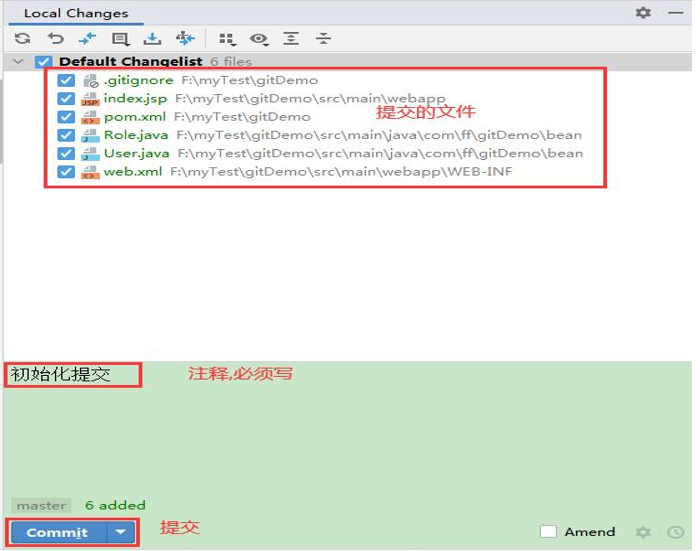Open commit options gear near Amend
Screen dimensions: 700x551
pyautogui.click(x=643, y=532)
